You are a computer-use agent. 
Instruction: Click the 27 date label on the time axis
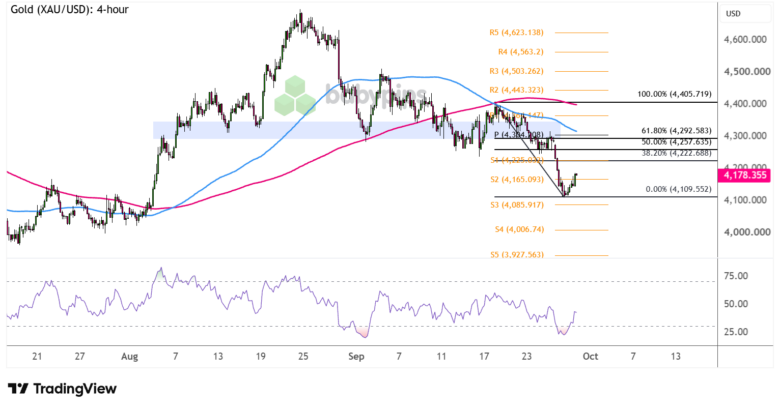tap(80, 356)
